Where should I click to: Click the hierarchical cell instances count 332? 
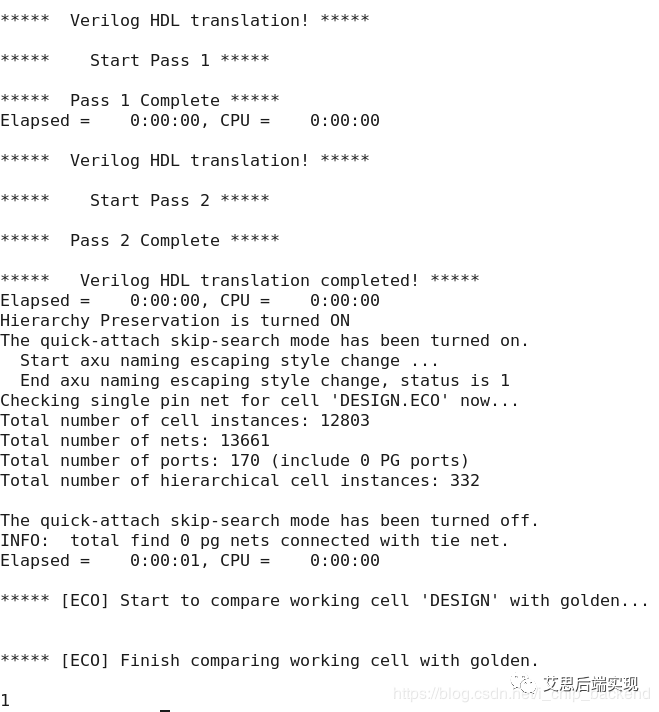pos(465,480)
